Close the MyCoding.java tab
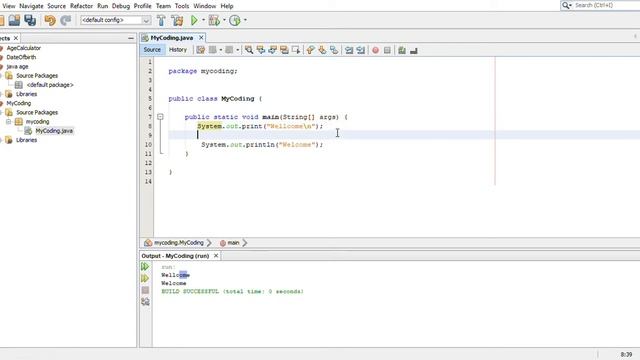The height and width of the screenshot is (360, 640). [201, 38]
